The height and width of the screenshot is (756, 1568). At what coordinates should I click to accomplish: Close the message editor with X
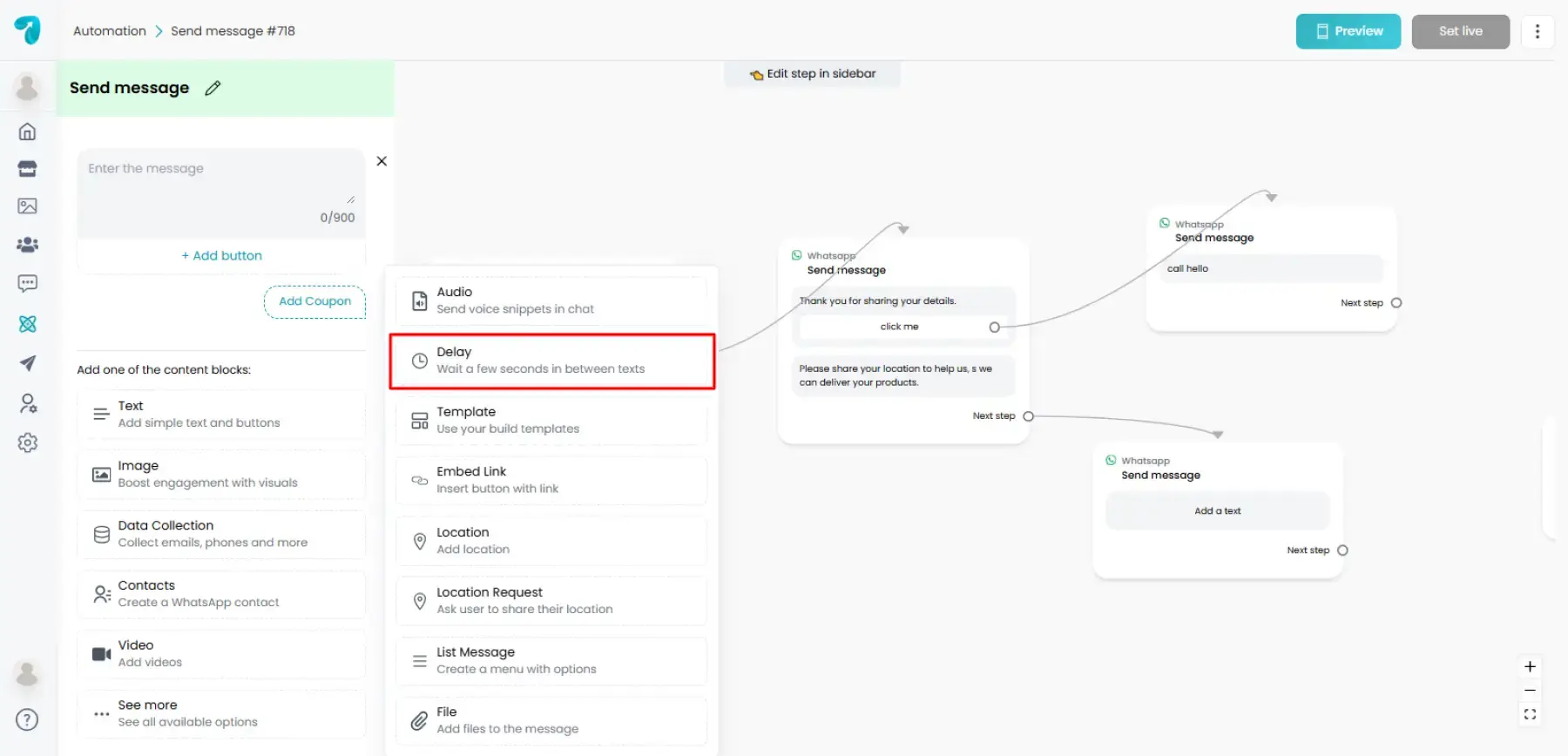click(382, 161)
